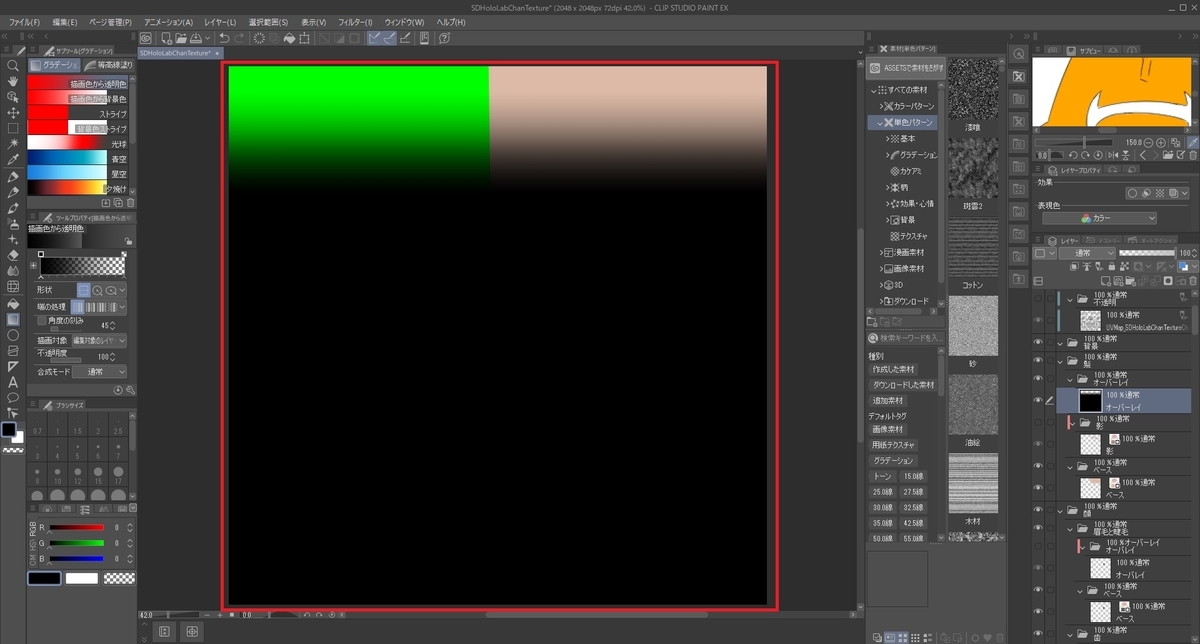Click the 用紙テクスチャ tag
The height and width of the screenshot is (644, 1200).
tap(894, 445)
